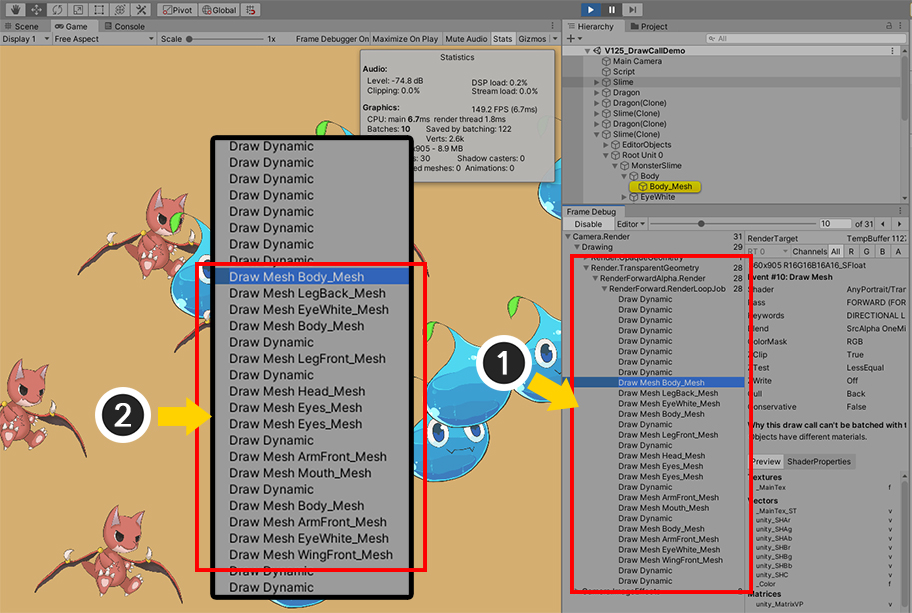Click the Frame Debug event slider
Image resolution: width=912 pixels, height=613 pixels.
pos(733,224)
